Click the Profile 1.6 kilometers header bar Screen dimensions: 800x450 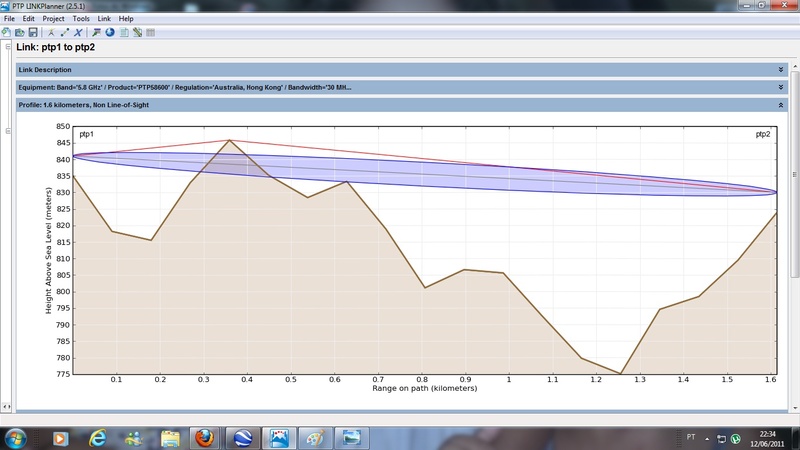tap(402, 105)
